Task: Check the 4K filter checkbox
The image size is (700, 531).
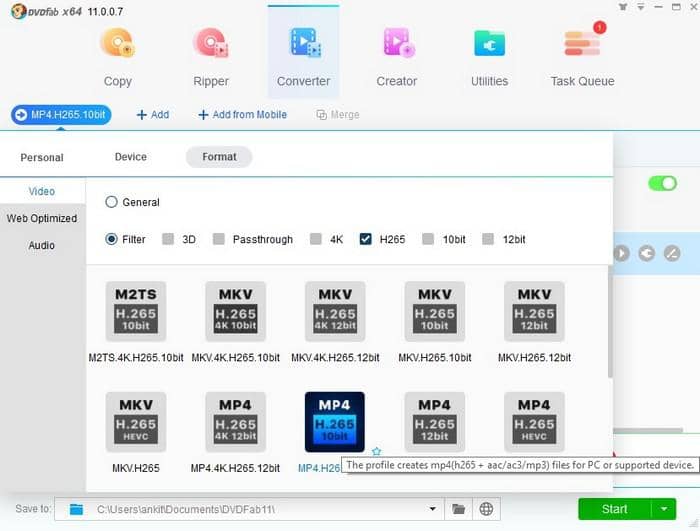Action: pos(316,239)
